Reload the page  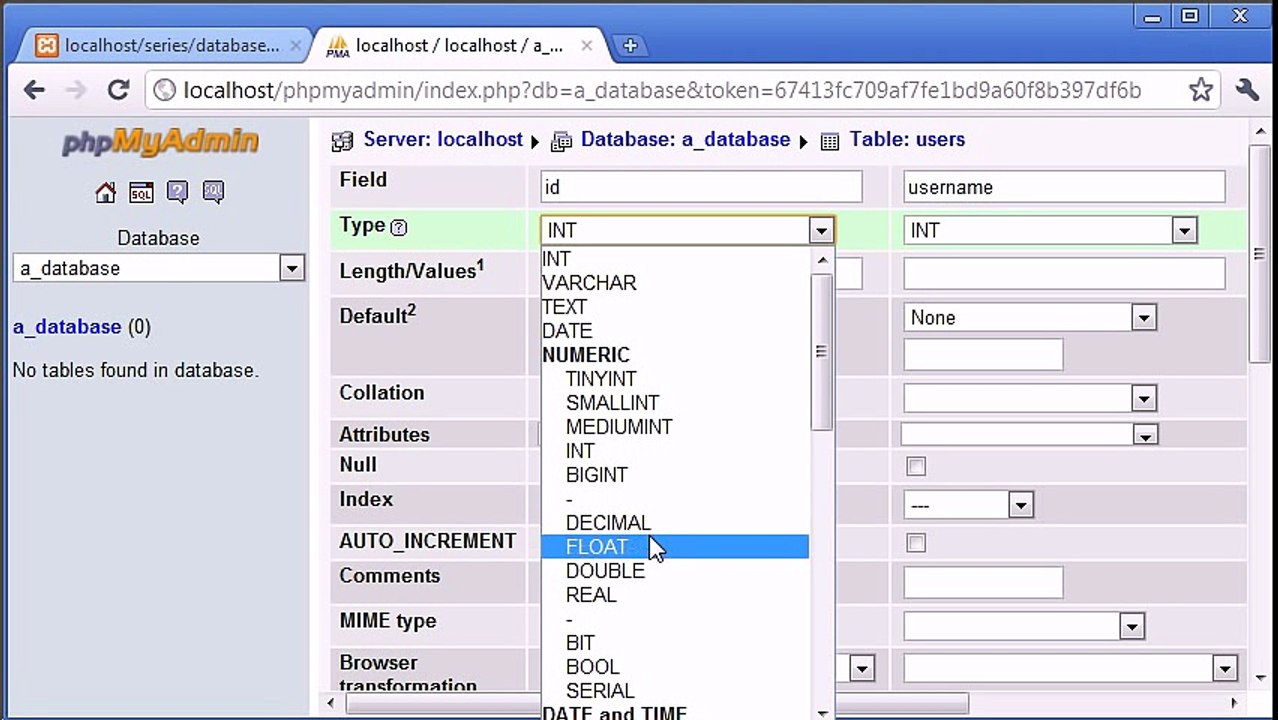pos(118,90)
